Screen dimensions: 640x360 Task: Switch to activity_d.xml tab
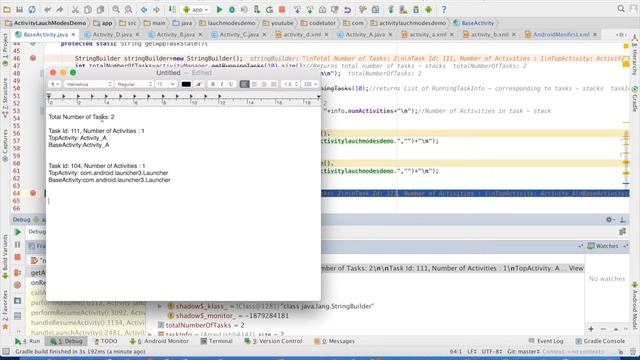302,34
